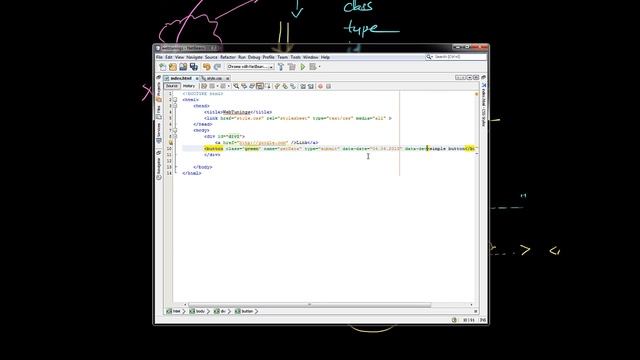The height and width of the screenshot is (360, 640).
Task: Open minimized Files side panel
Action: pyautogui.click(x=159, y=112)
